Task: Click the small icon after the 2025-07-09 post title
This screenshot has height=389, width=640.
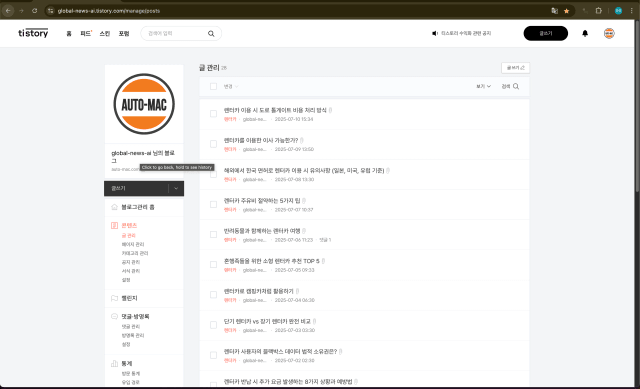Action: pos(302,140)
